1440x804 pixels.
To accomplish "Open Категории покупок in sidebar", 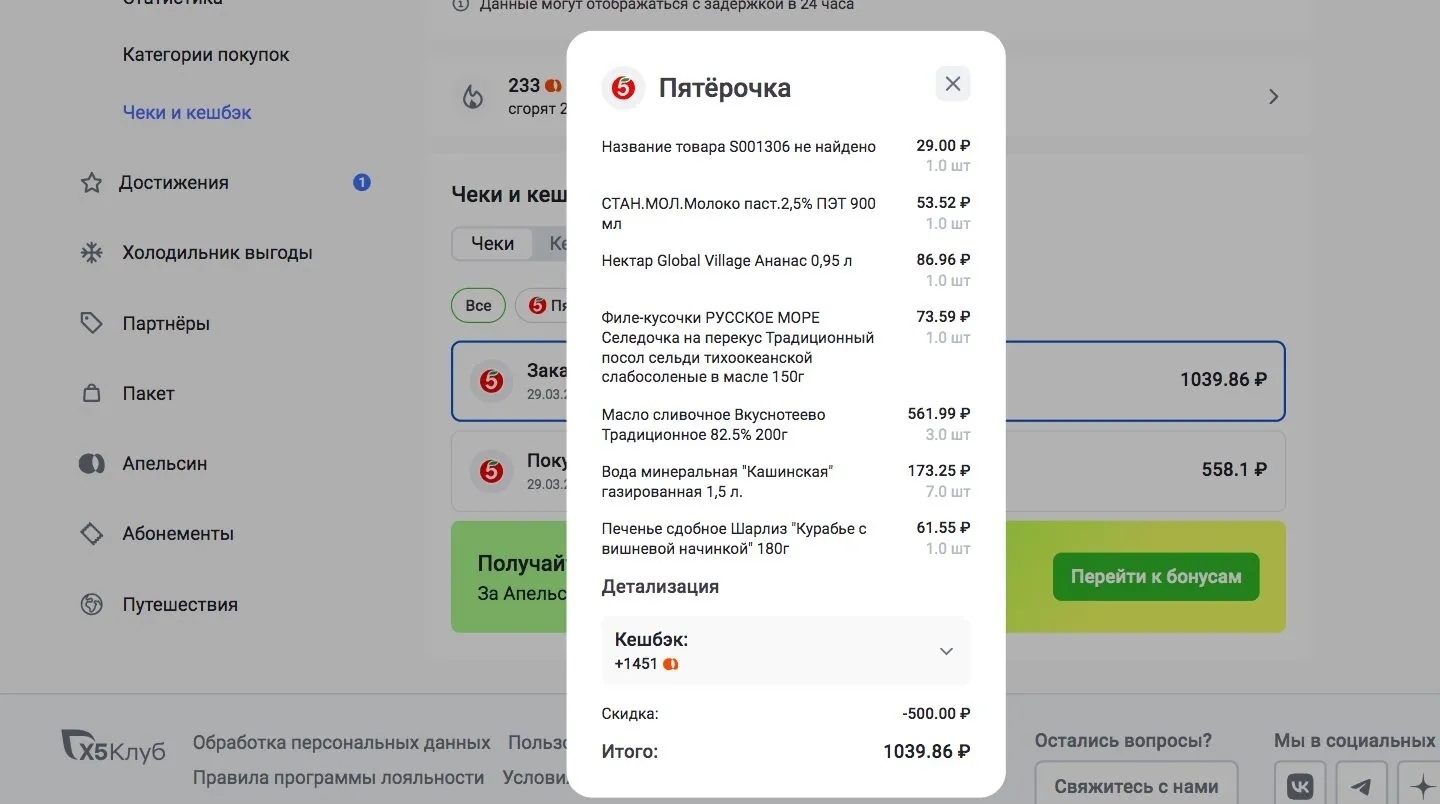I will click(x=206, y=55).
